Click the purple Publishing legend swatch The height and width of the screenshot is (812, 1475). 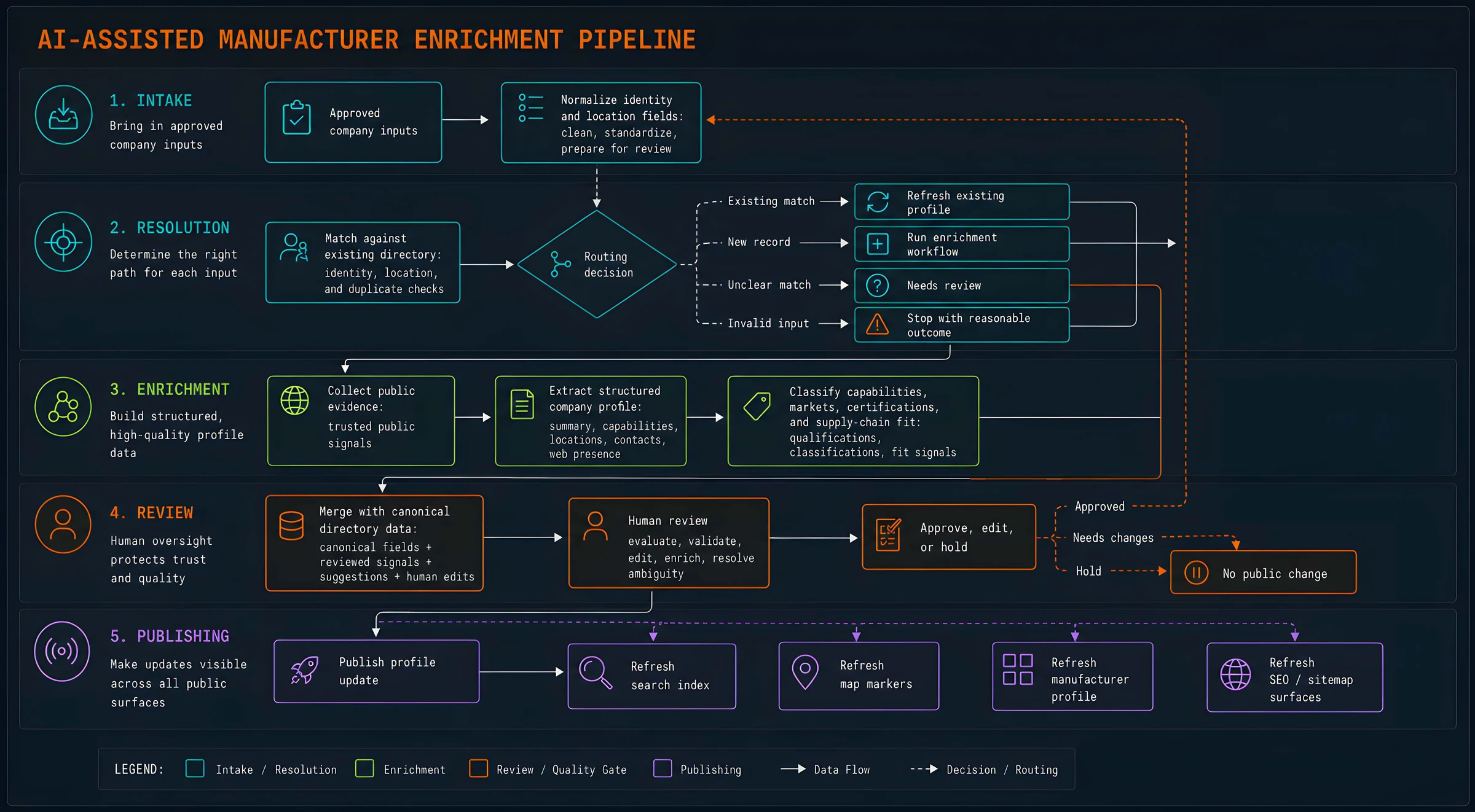coord(663,768)
